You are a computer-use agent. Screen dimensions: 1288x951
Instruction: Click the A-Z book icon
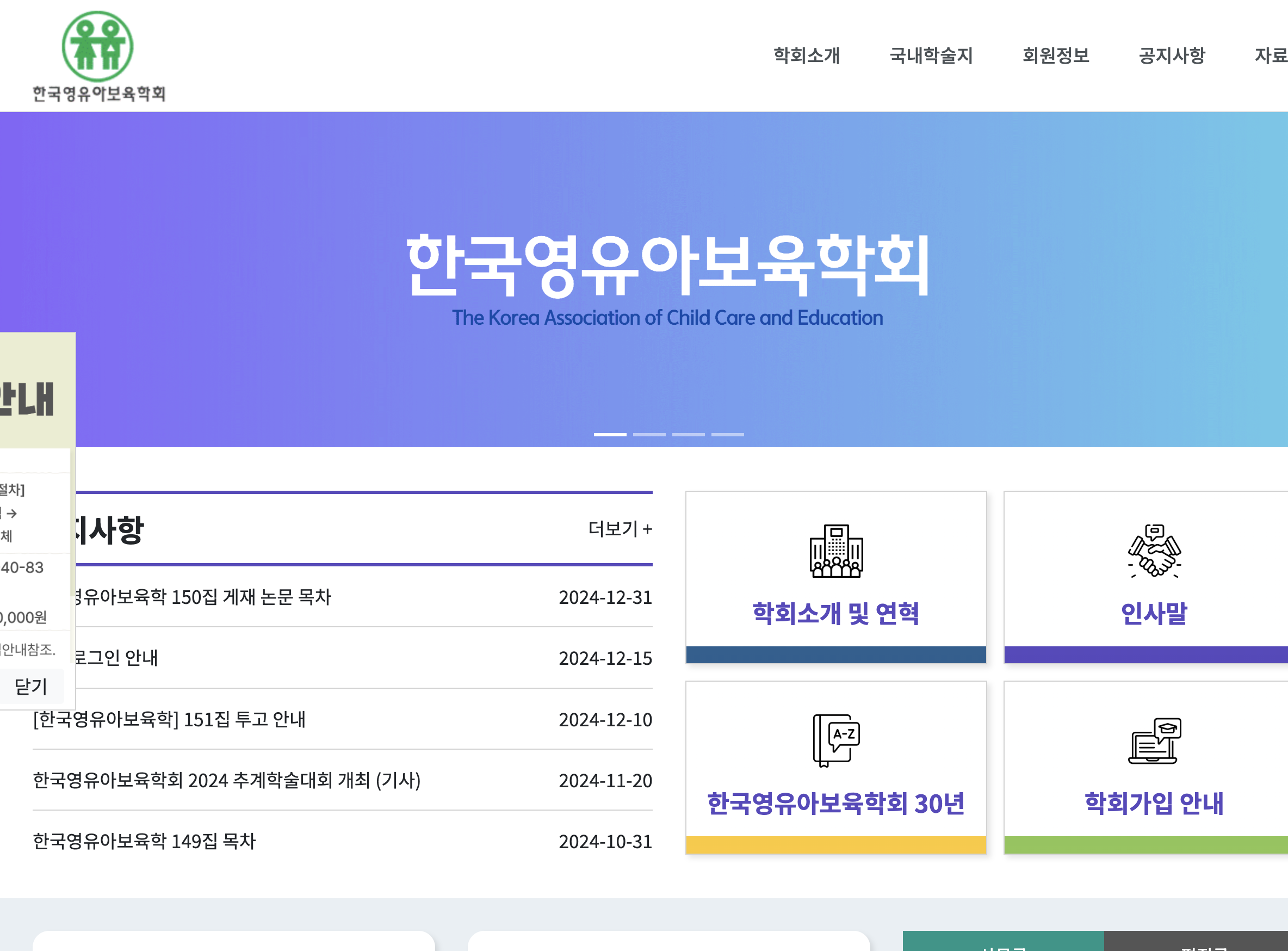point(835,741)
